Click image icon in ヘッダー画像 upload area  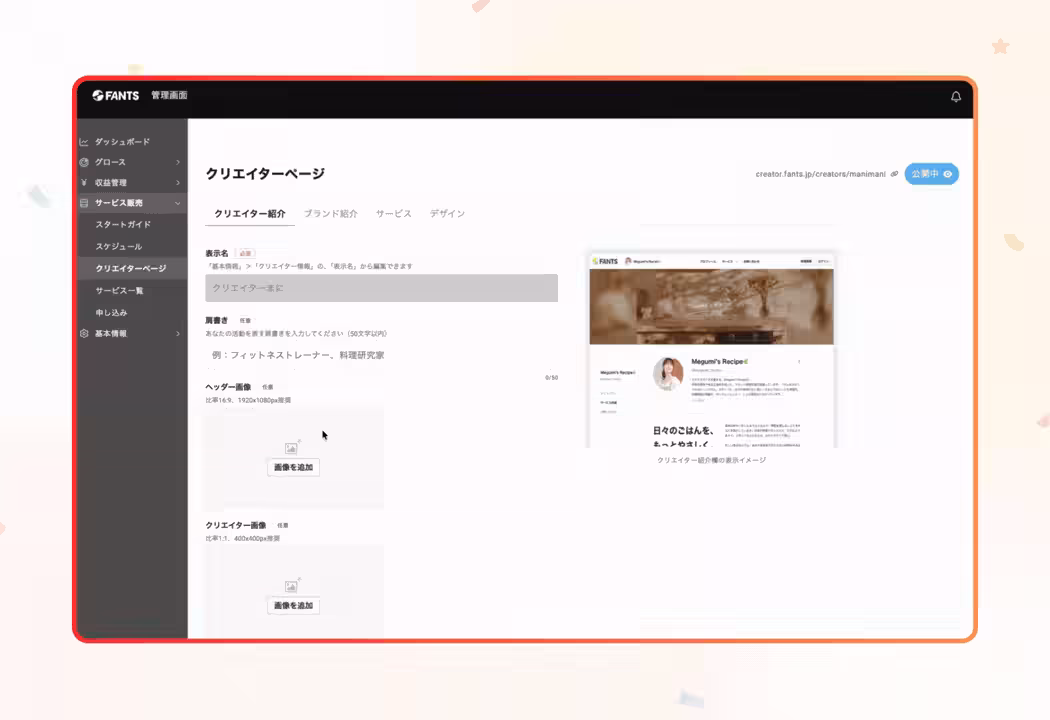[x=291, y=447]
